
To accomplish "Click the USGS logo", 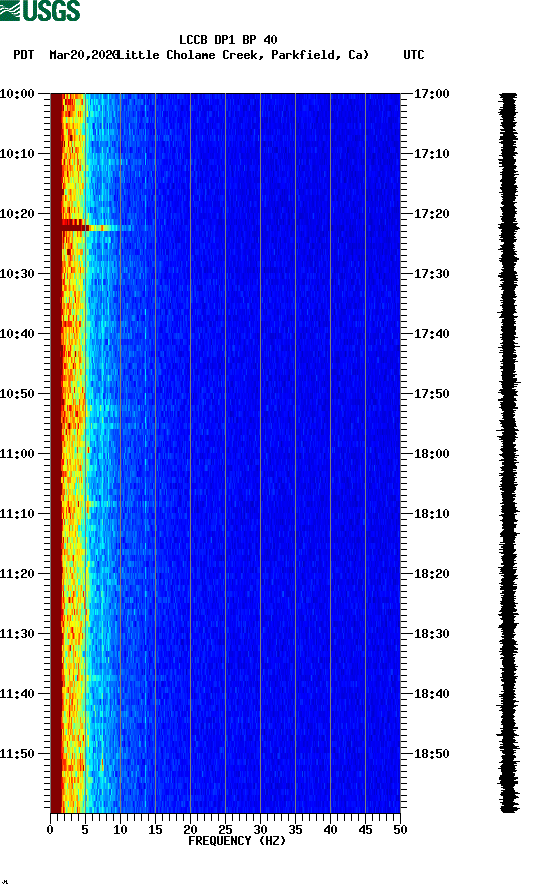I will click(x=40, y=10).
